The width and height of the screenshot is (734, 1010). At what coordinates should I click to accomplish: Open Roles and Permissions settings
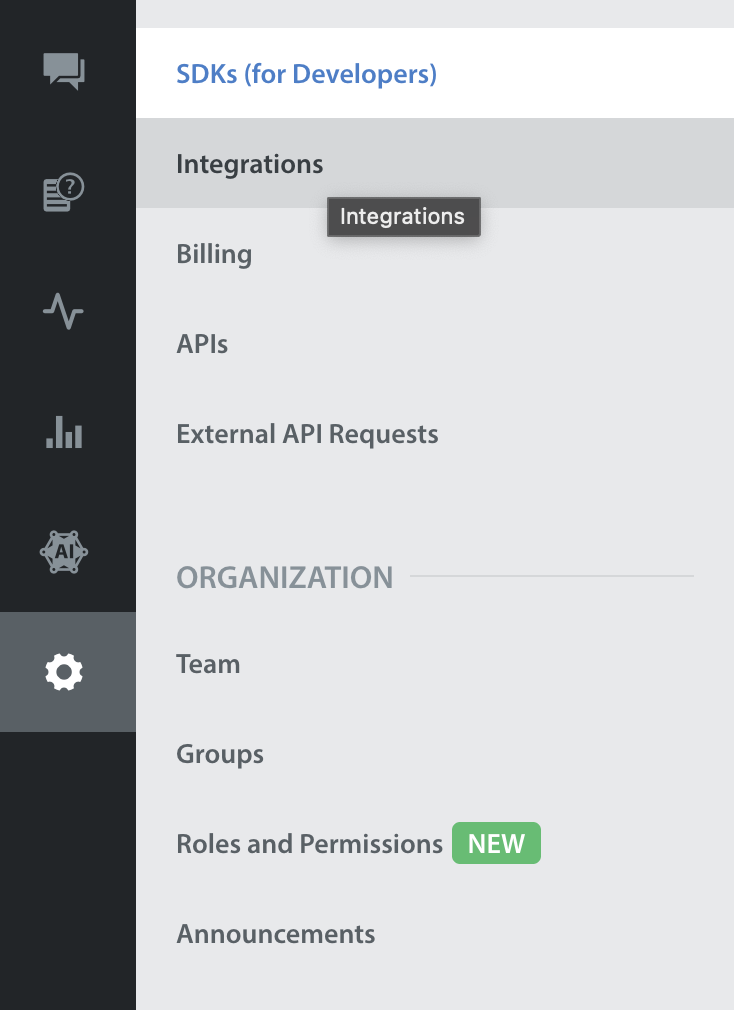(435, 844)
